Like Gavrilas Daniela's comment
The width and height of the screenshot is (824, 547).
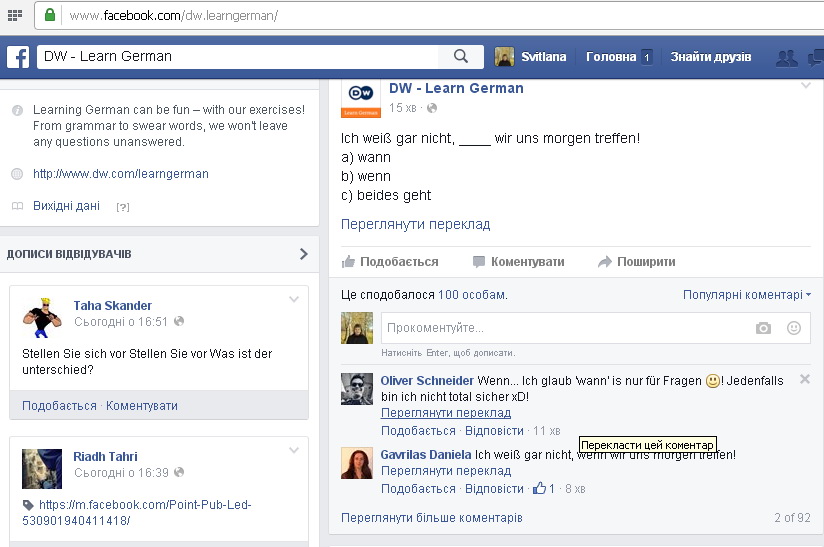(x=418, y=489)
